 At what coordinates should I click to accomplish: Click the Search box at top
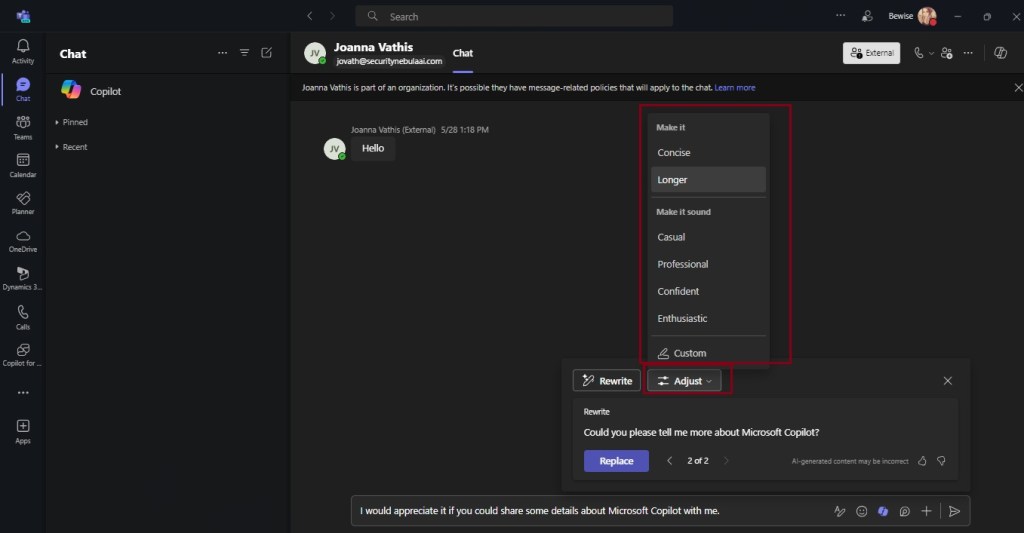coord(514,16)
